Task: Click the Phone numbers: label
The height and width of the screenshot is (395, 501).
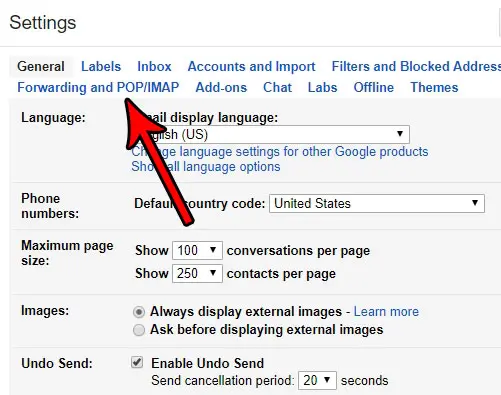Action: coord(50,206)
